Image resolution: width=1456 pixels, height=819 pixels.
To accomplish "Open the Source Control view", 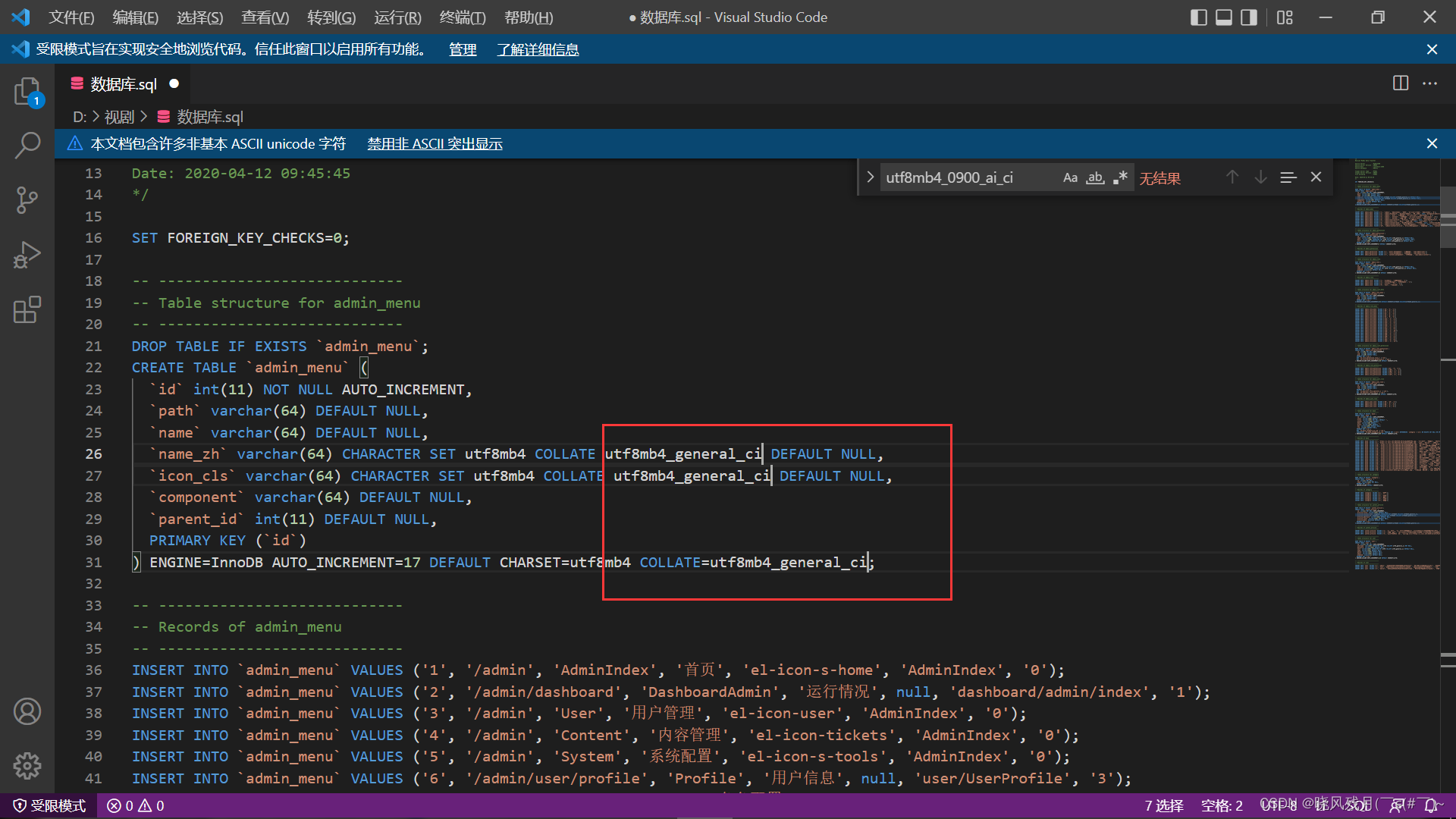I will [27, 200].
